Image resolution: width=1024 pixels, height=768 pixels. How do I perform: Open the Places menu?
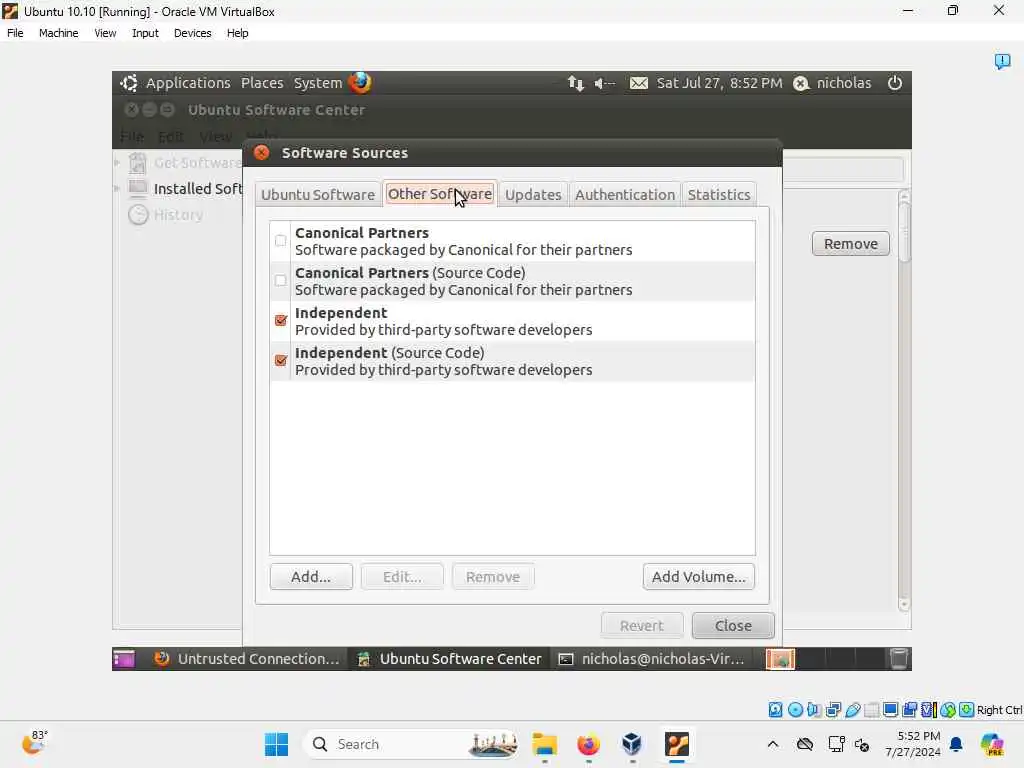click(x=262, y=83)
